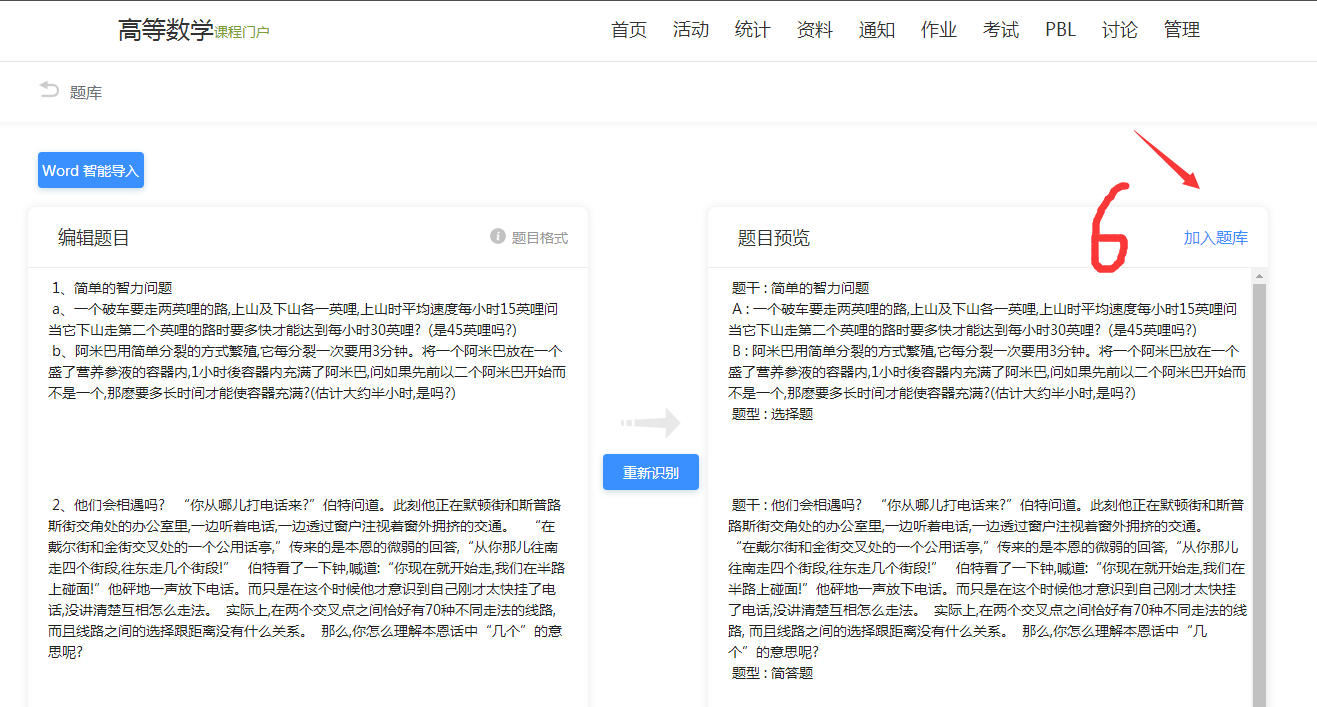The width and height of the screenshot is (1317, 707).
Task: Open the 通知 navigation item
Action: click(x=877, y=30)
